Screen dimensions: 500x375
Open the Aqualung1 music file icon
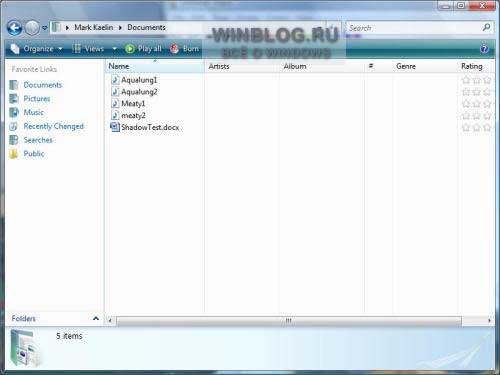(115, 80)
